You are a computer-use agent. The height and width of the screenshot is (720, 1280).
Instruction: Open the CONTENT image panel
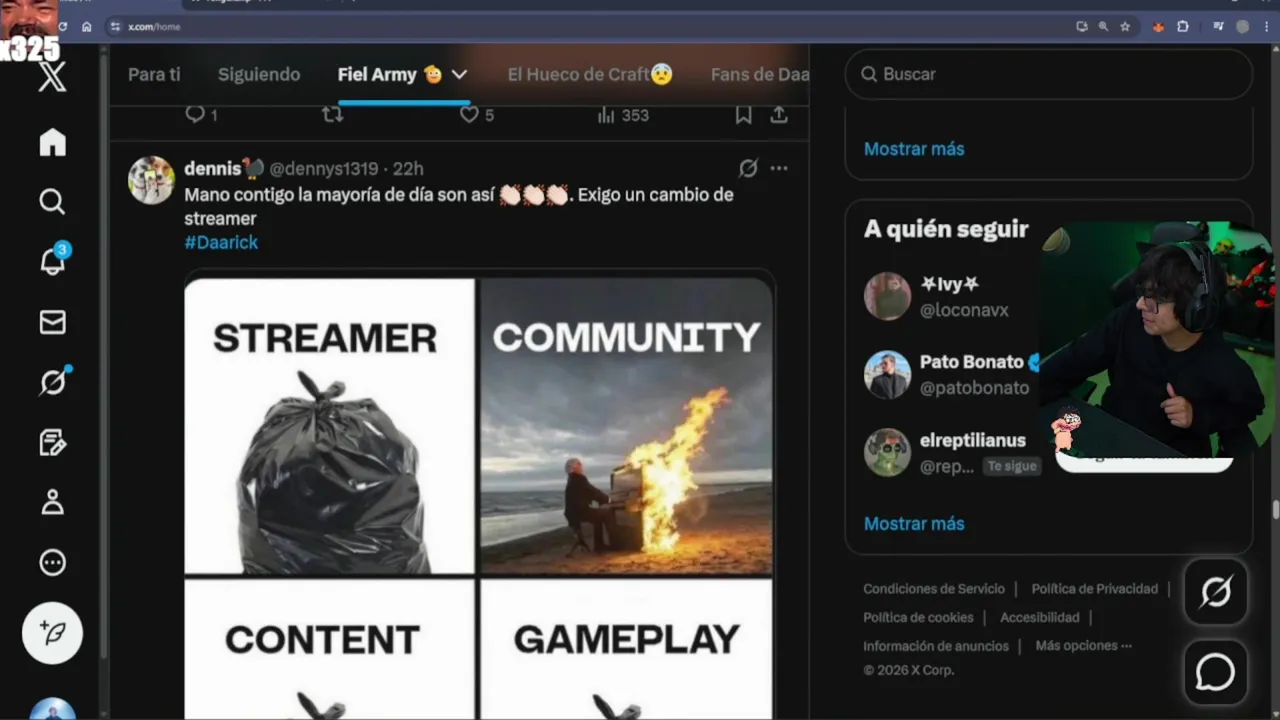click(329, 650)
